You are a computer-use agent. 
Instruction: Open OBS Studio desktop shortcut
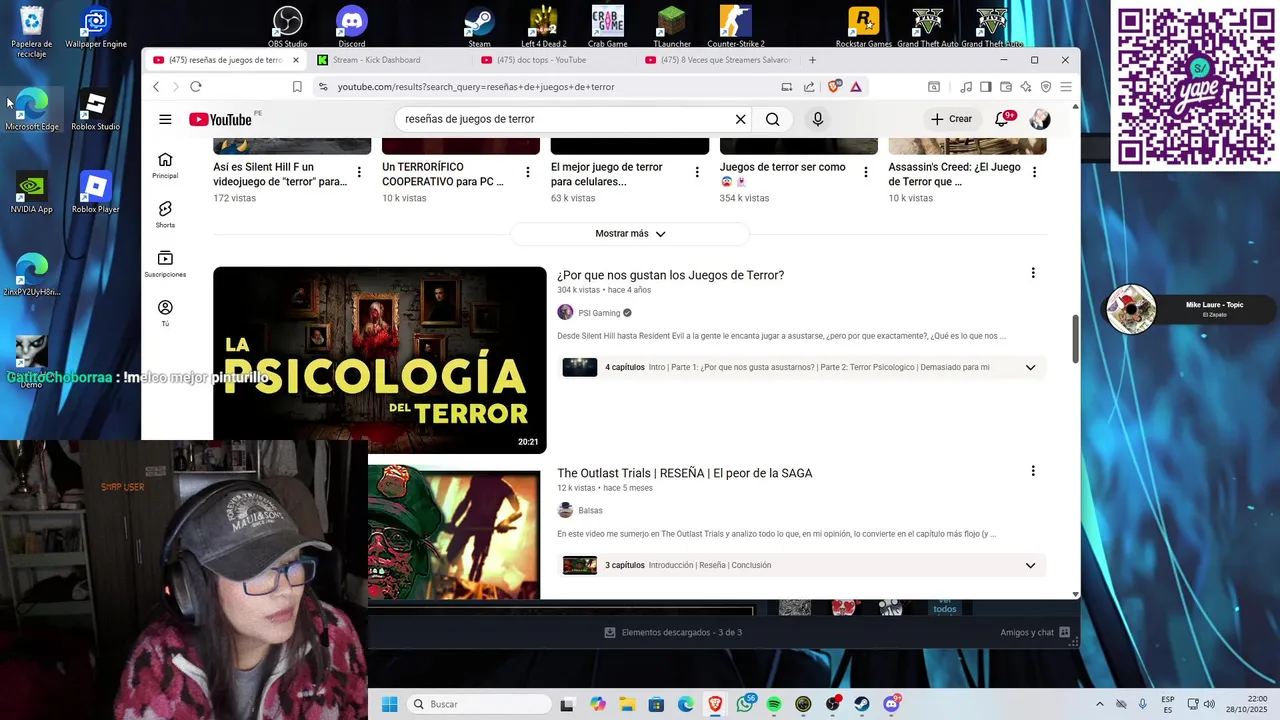288,26
